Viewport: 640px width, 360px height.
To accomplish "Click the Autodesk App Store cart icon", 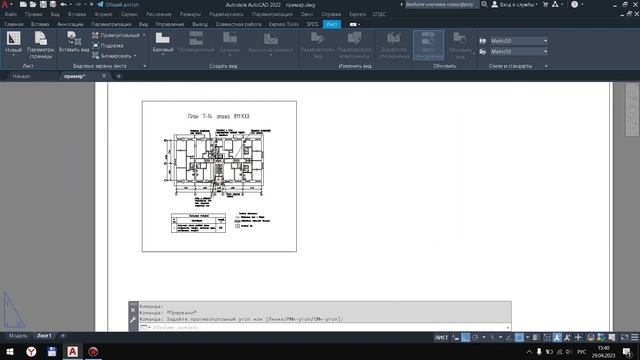I will [545, 4].
